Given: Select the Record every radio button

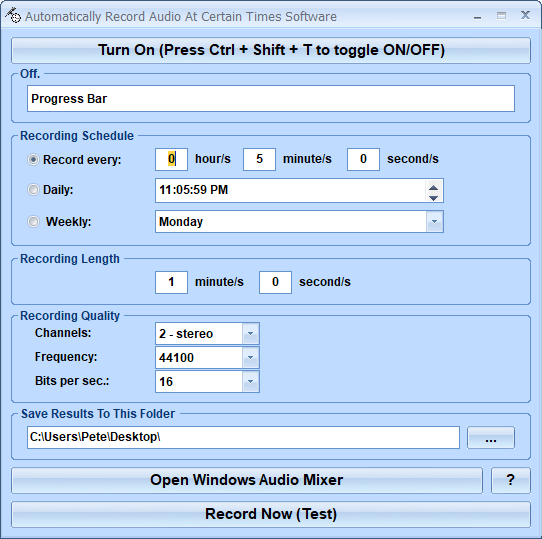Looking at the screenshot, I should 33,159.
